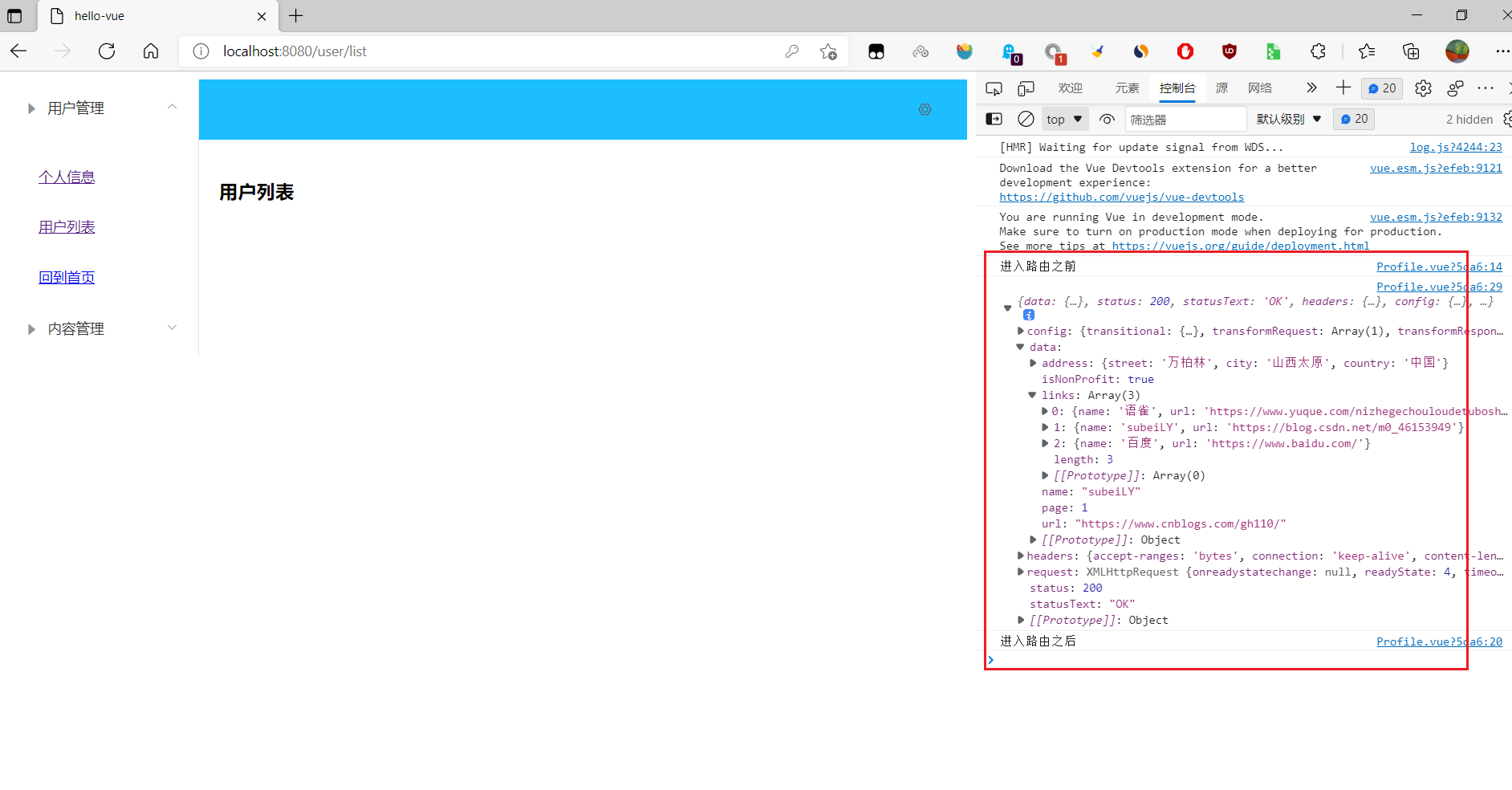Toggle live expression eye icon
This screenshot has height=790, width=1512.
click(1107, 119)
